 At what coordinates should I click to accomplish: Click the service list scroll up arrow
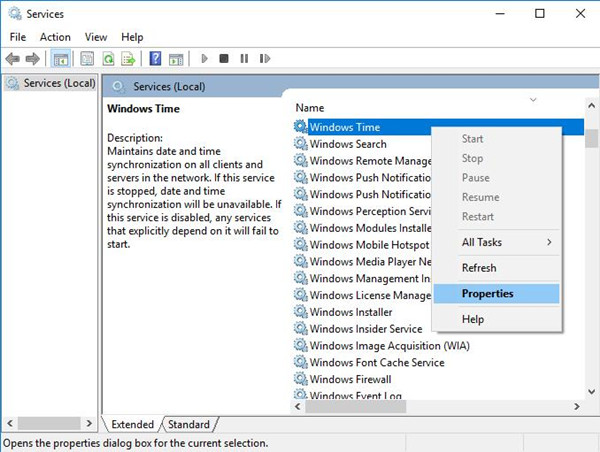[x=591, y=105]
